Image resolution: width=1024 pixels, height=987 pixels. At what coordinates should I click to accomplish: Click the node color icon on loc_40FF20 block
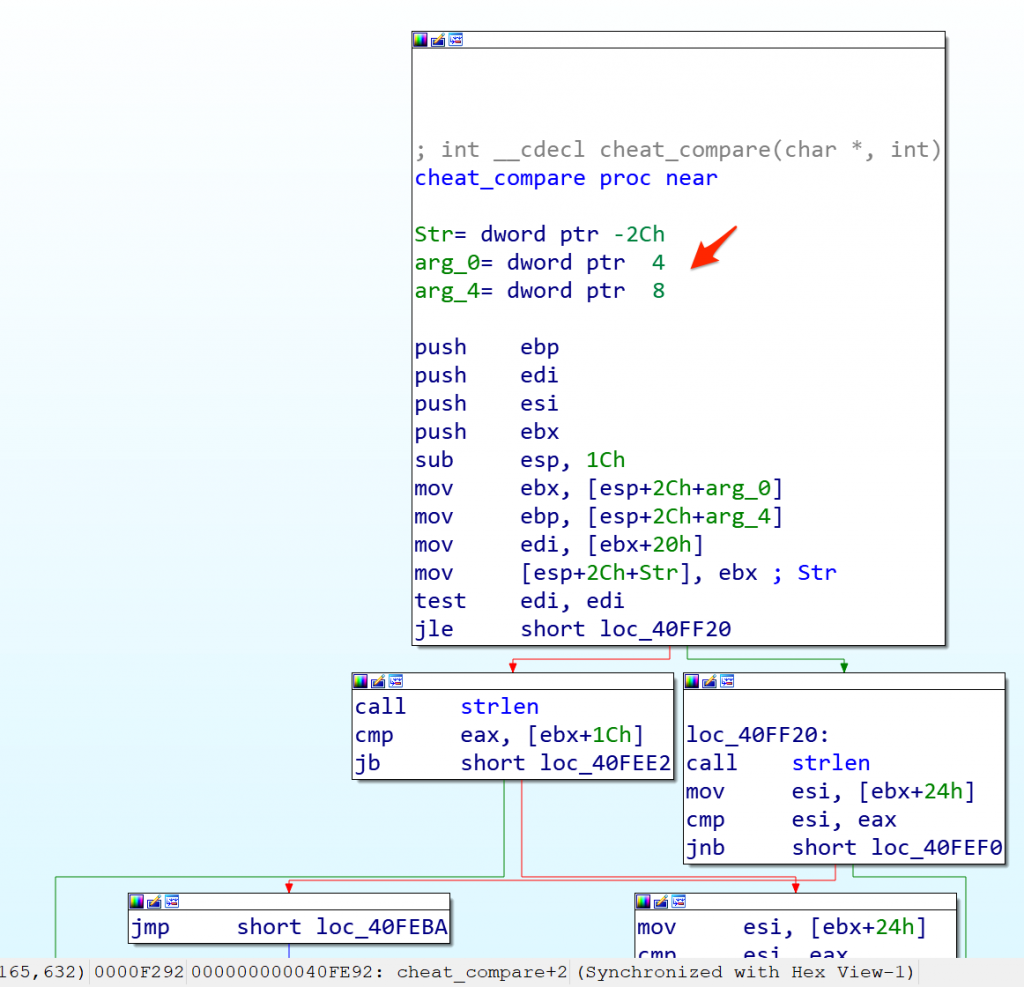[692, 681]
